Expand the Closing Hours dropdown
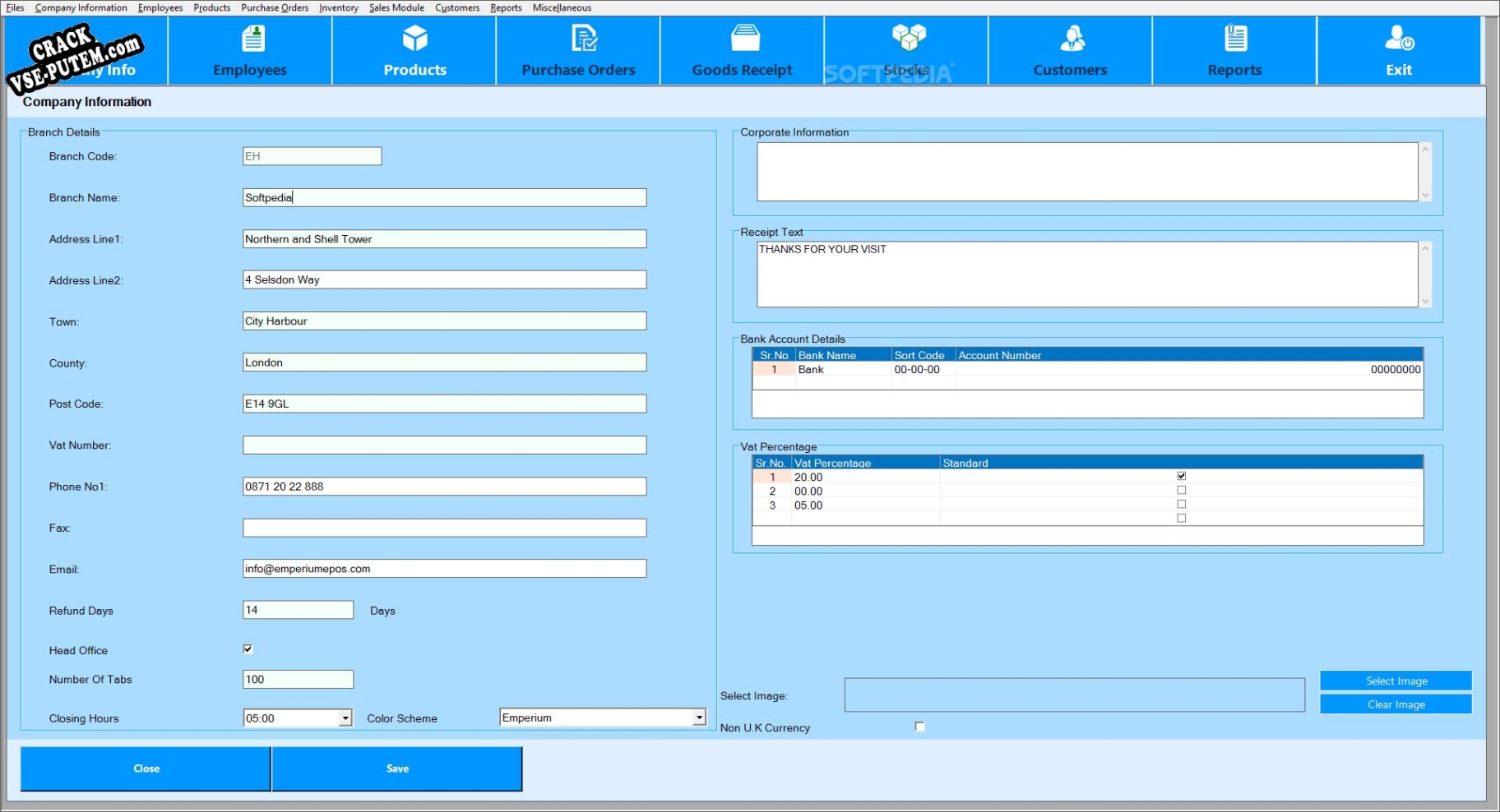Screen dimensions: 1500x812 (x=345, y=718)
